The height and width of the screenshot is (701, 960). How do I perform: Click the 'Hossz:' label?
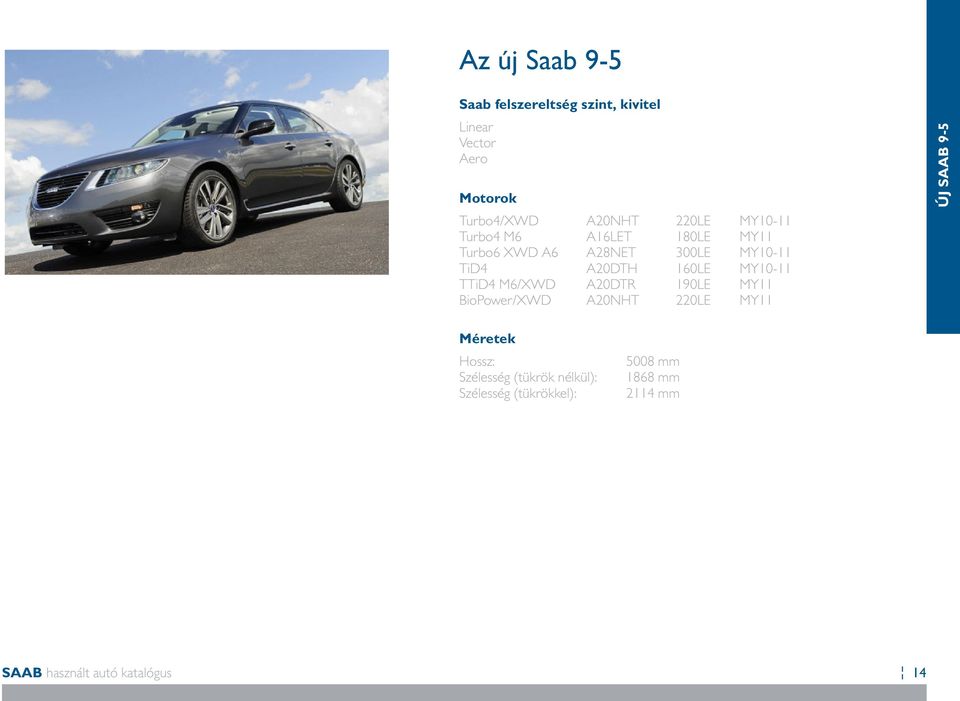(477, 361)
